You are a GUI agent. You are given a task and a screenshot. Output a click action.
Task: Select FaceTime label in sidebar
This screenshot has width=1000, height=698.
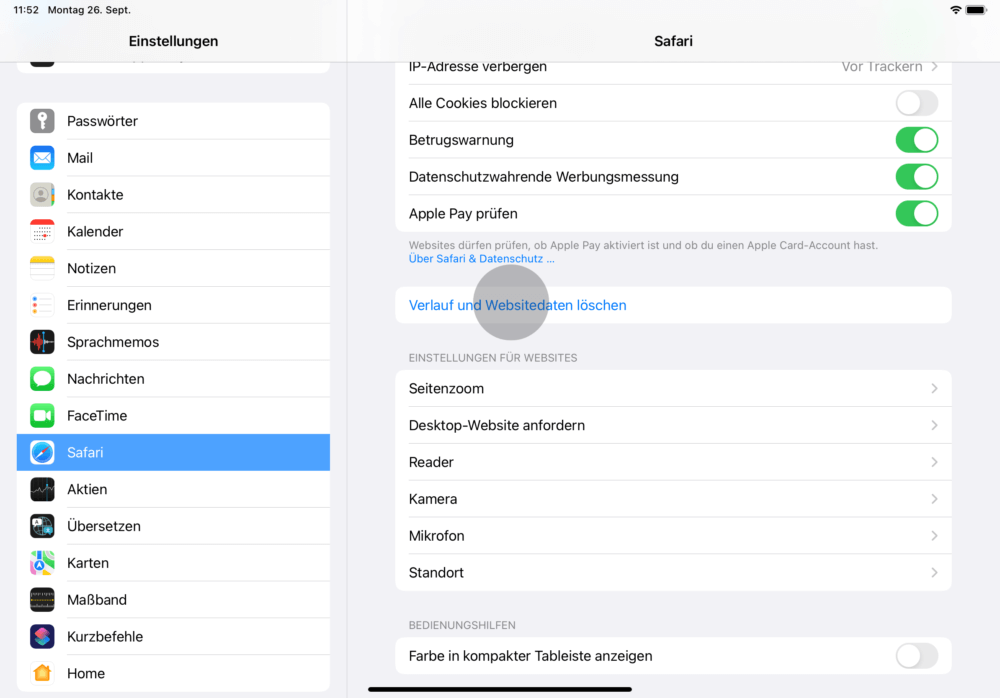click(x=97, y=416)
